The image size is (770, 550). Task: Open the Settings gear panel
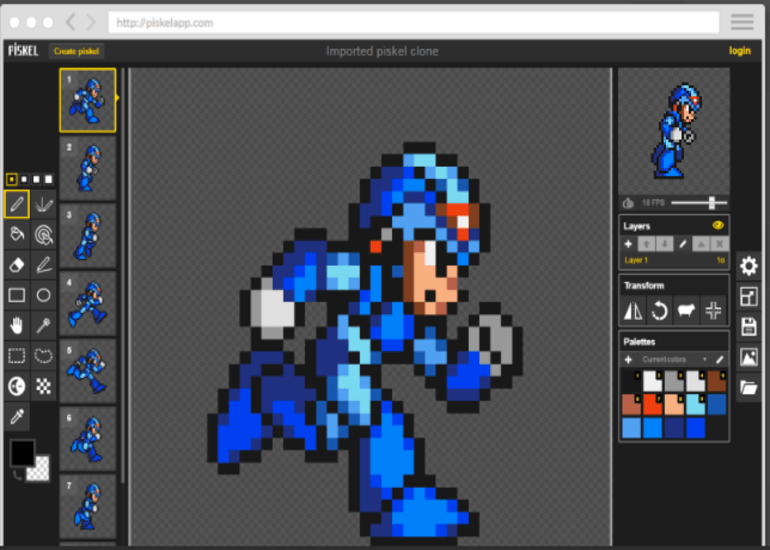pos(748,266)
